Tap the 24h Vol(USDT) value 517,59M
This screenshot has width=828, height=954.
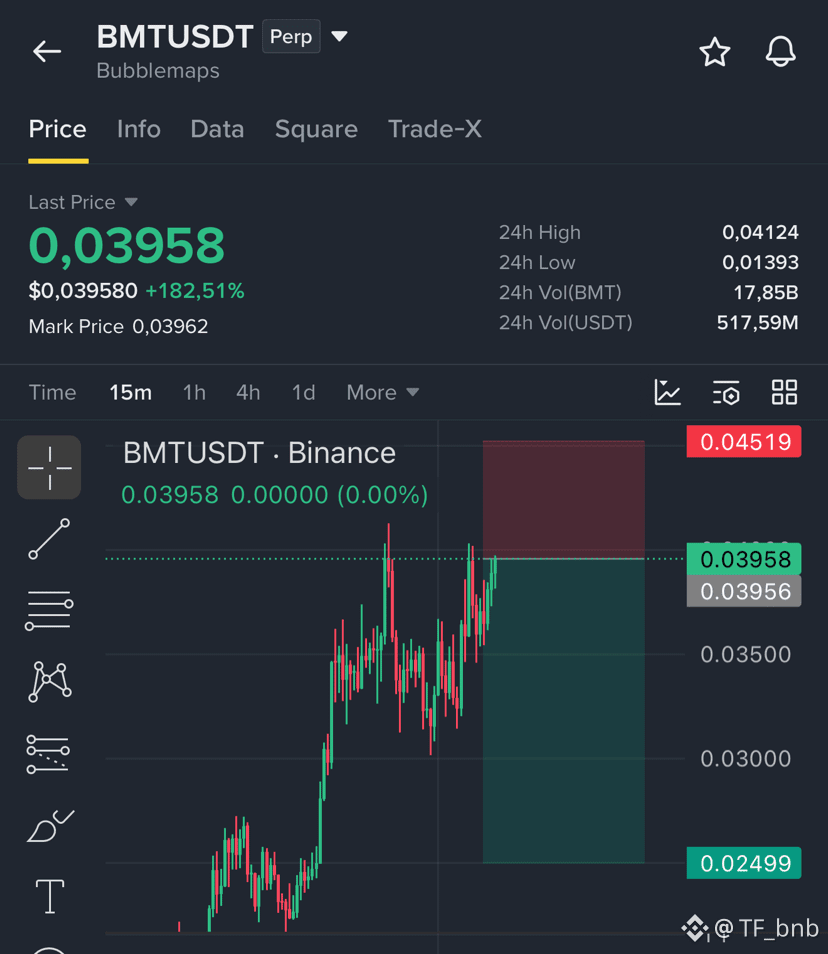pyautogui.click(x=757, y=322)
